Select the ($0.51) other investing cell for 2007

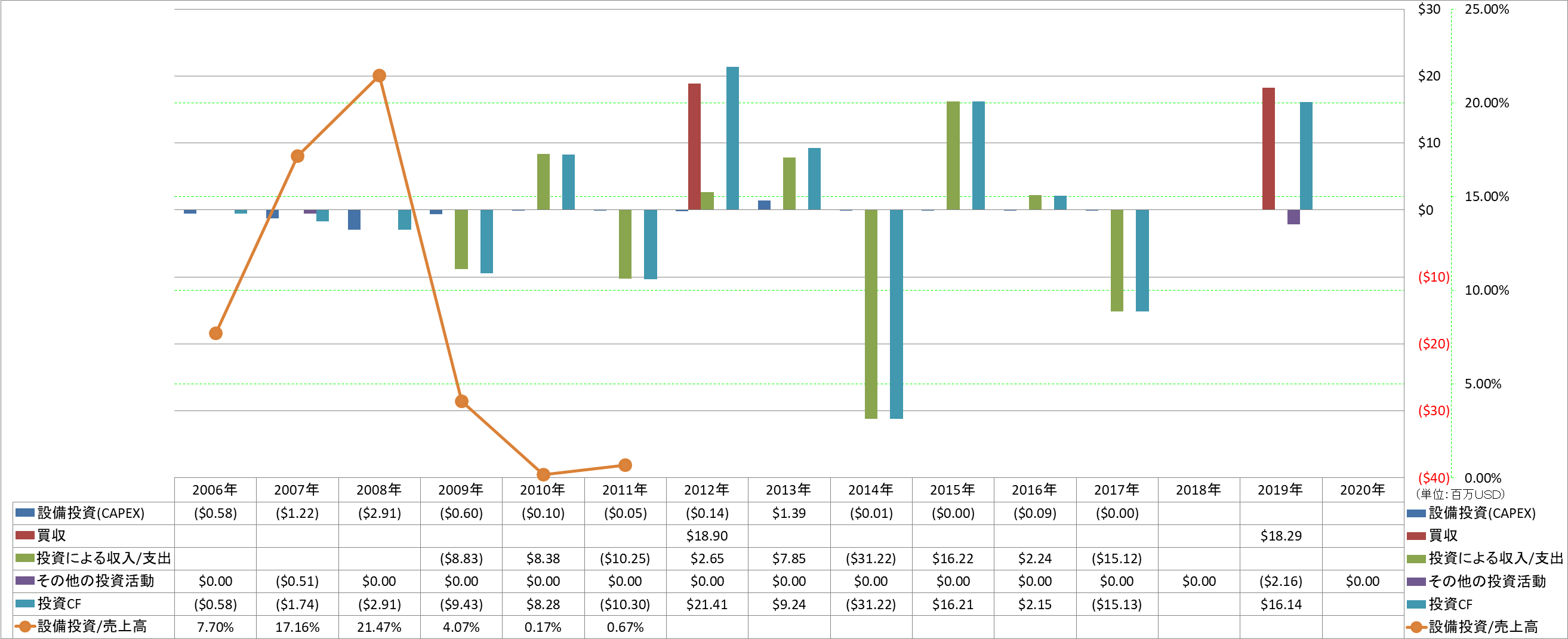click(x=297, y=581)
